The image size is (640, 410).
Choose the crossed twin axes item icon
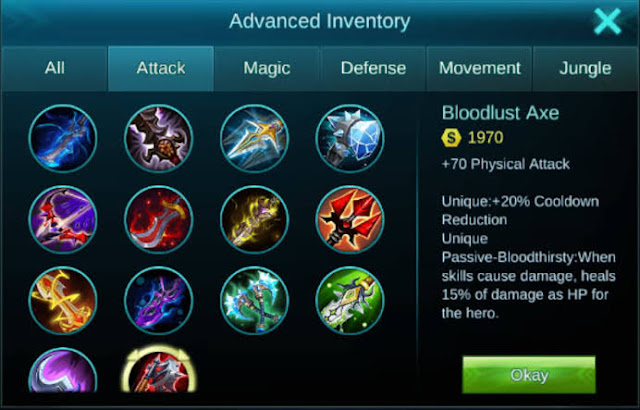point(254,300)
